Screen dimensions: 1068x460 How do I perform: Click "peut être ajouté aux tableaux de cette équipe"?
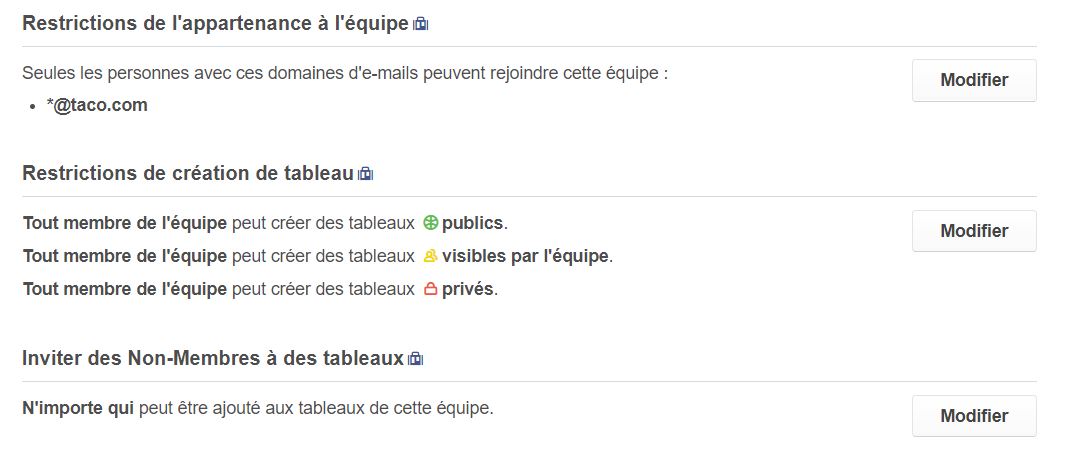click(316, 408)
